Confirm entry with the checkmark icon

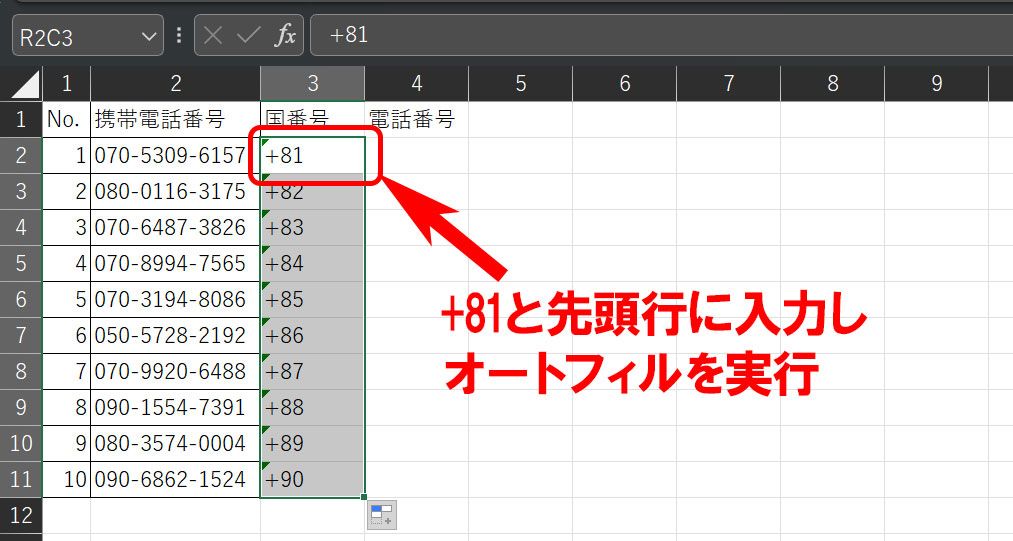pyautogui.click(x=248, y=36)
